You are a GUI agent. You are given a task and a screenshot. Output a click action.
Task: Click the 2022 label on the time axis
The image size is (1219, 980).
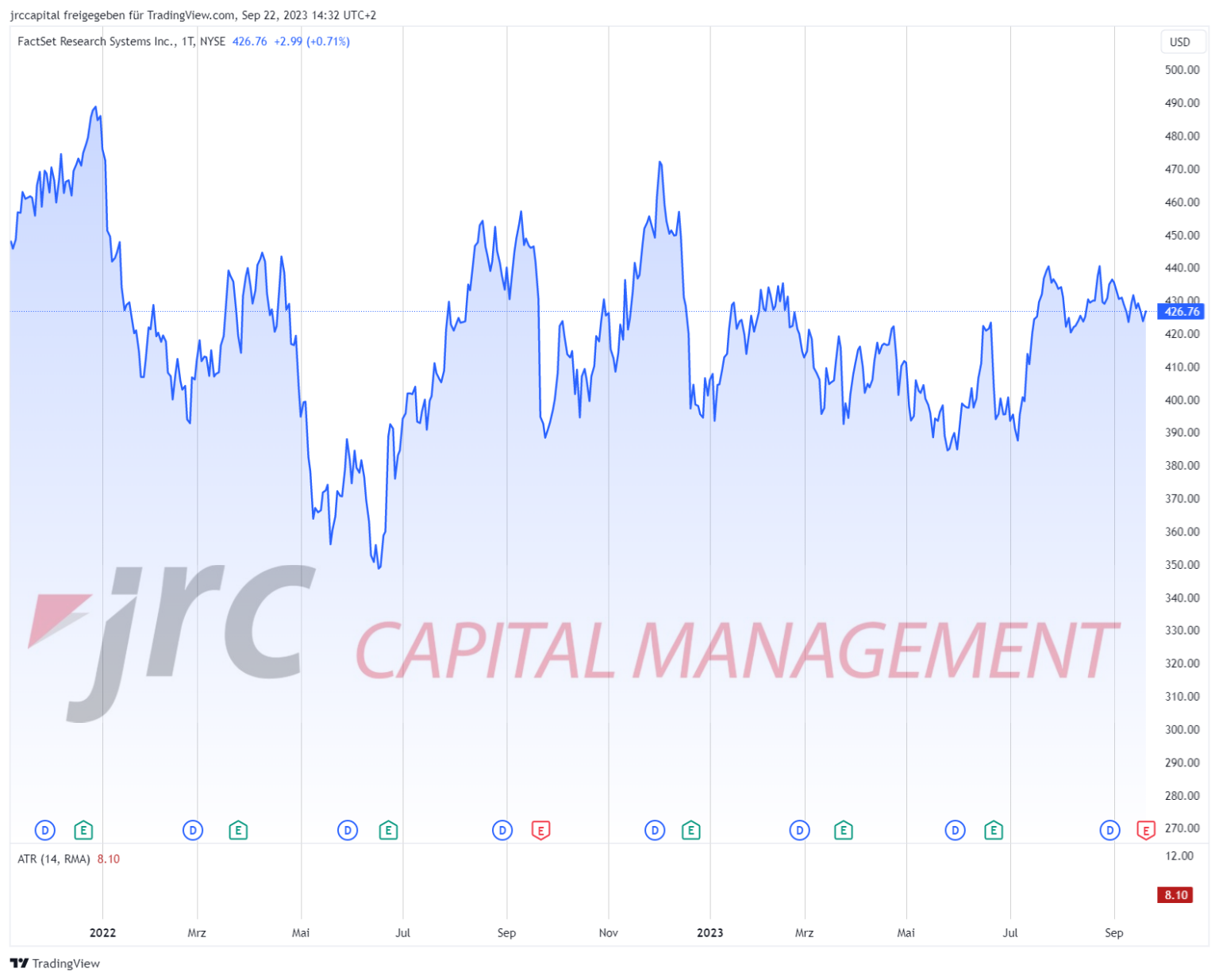[102, 932]
